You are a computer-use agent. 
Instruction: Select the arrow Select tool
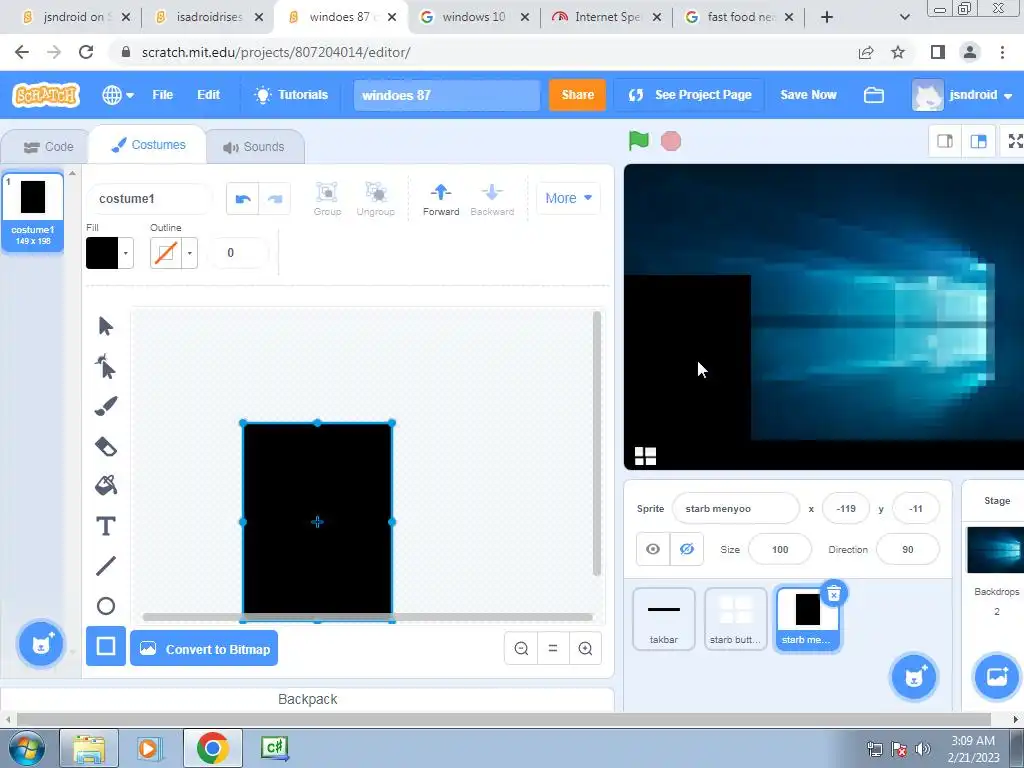(x=106, y=326)
